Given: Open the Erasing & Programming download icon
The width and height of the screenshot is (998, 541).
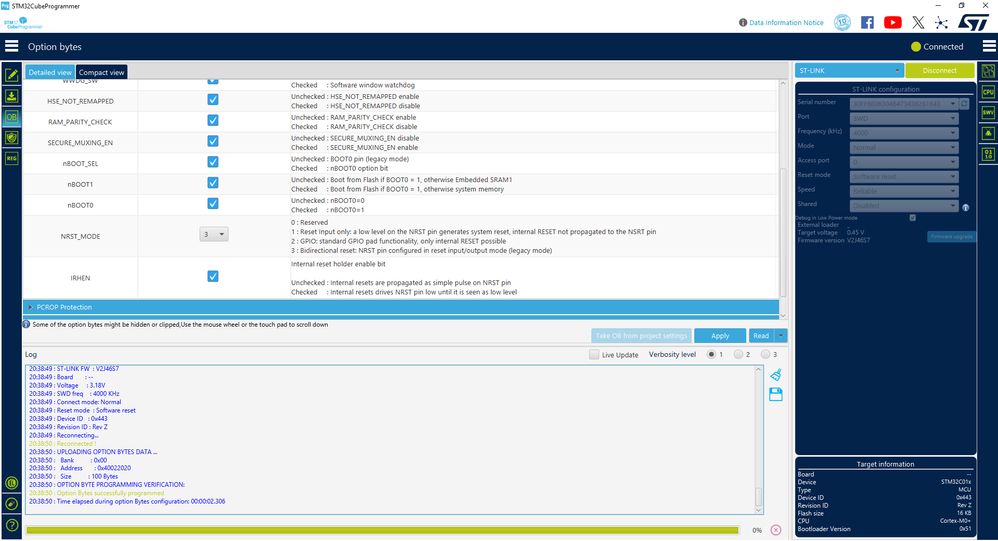Looking at the screenshot, I should tap(11, 96).
